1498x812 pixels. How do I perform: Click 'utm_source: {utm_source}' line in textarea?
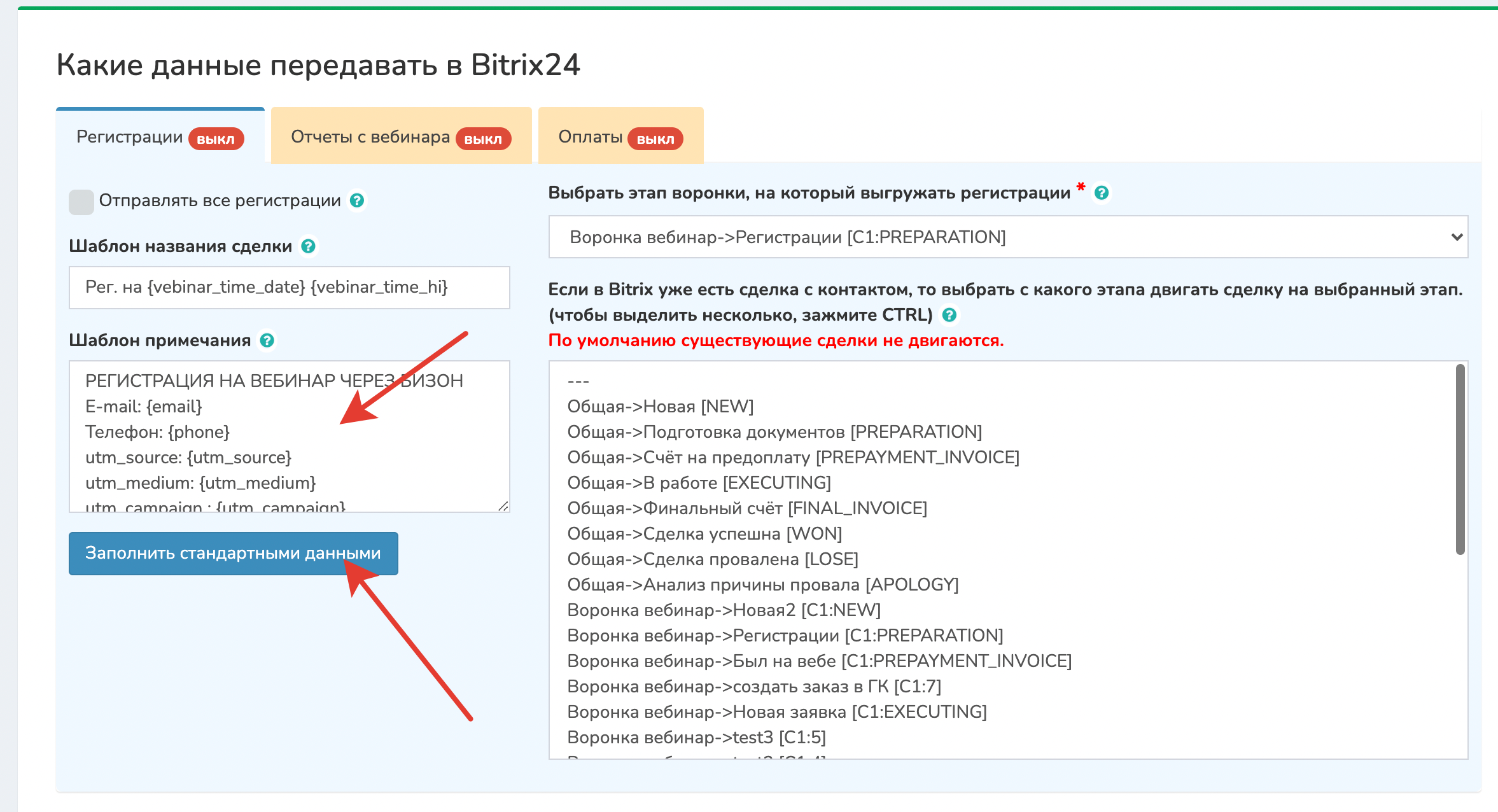pyautogui.click(x=188, y=458)
